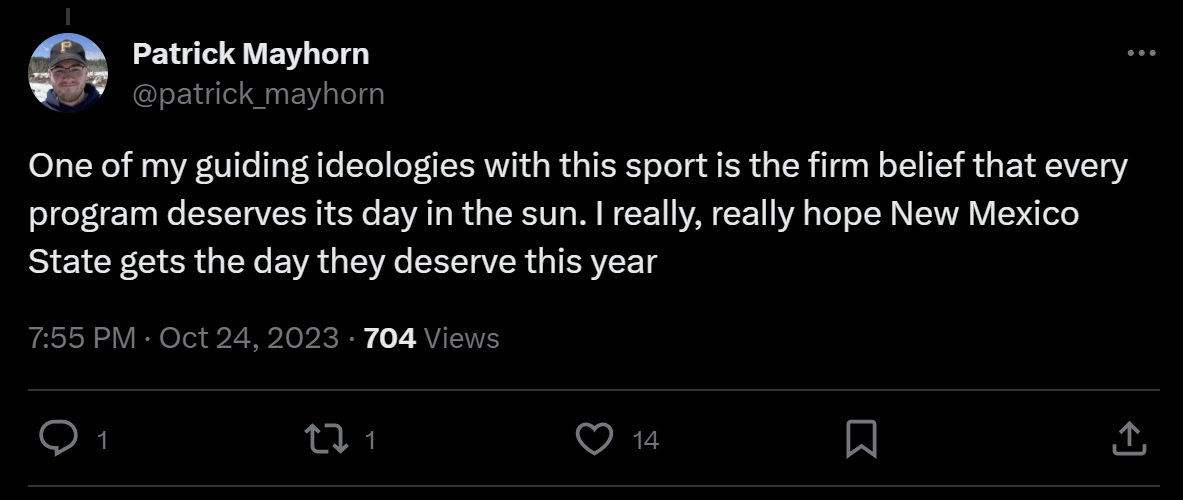This screenshot has width=1183, height=500.
Task: Click the retweet count of 1
Action: coord(370,440)
